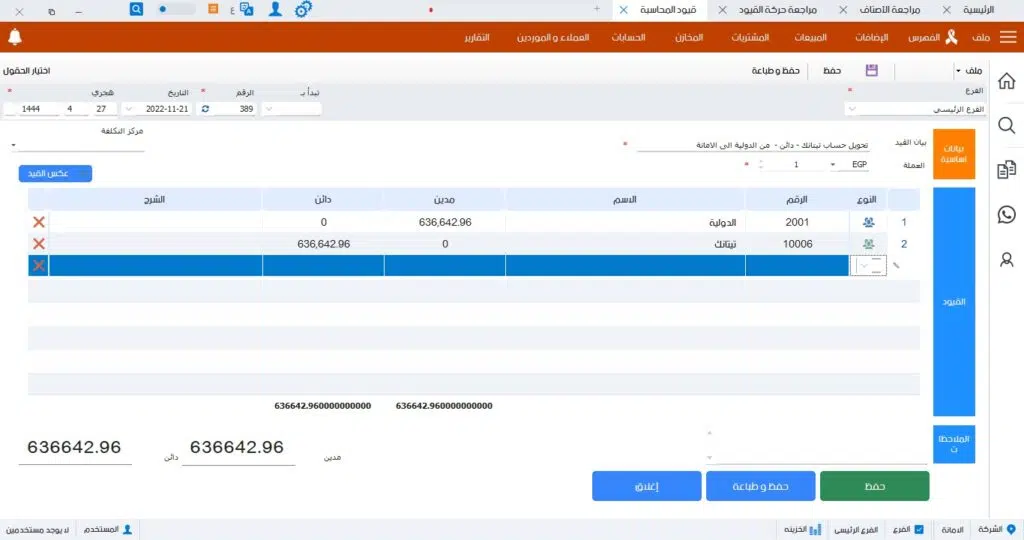Open the بيانات اساسية side tab
1024x540 pixels.
pyautogui.click(x=953, y=154)
